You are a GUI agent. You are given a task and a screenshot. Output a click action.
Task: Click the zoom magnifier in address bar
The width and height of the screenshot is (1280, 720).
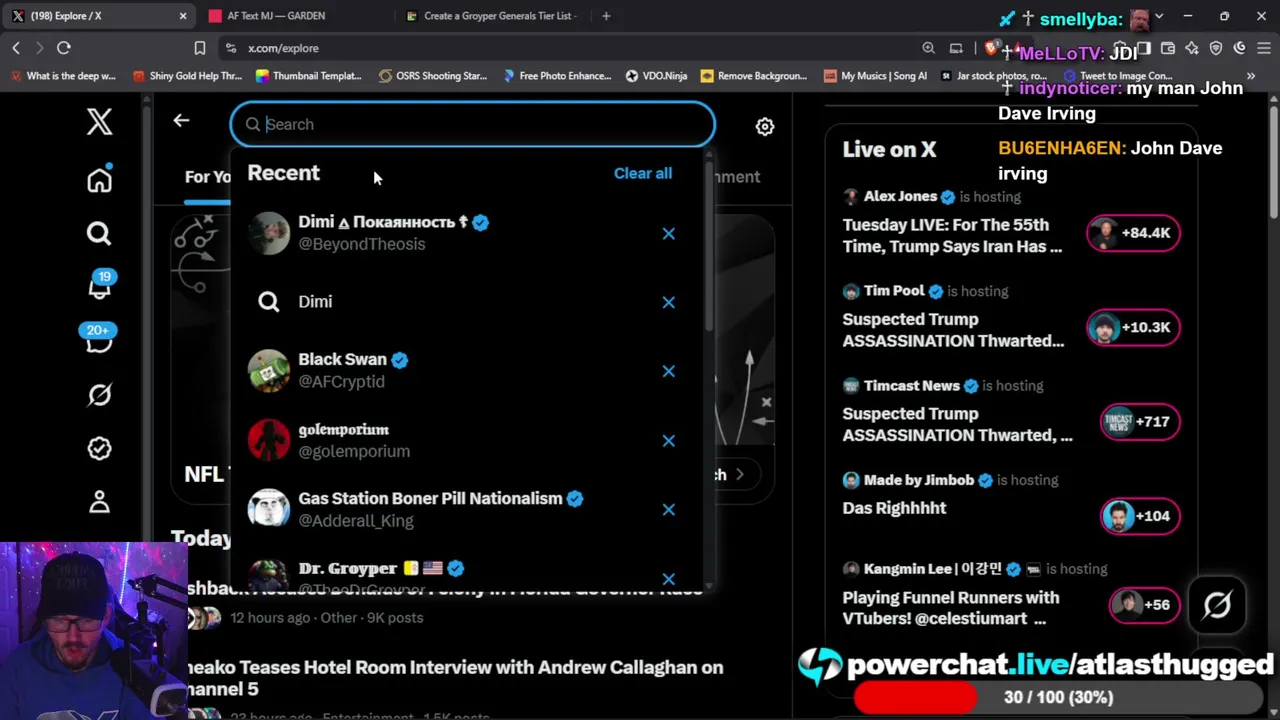point(929,48)
